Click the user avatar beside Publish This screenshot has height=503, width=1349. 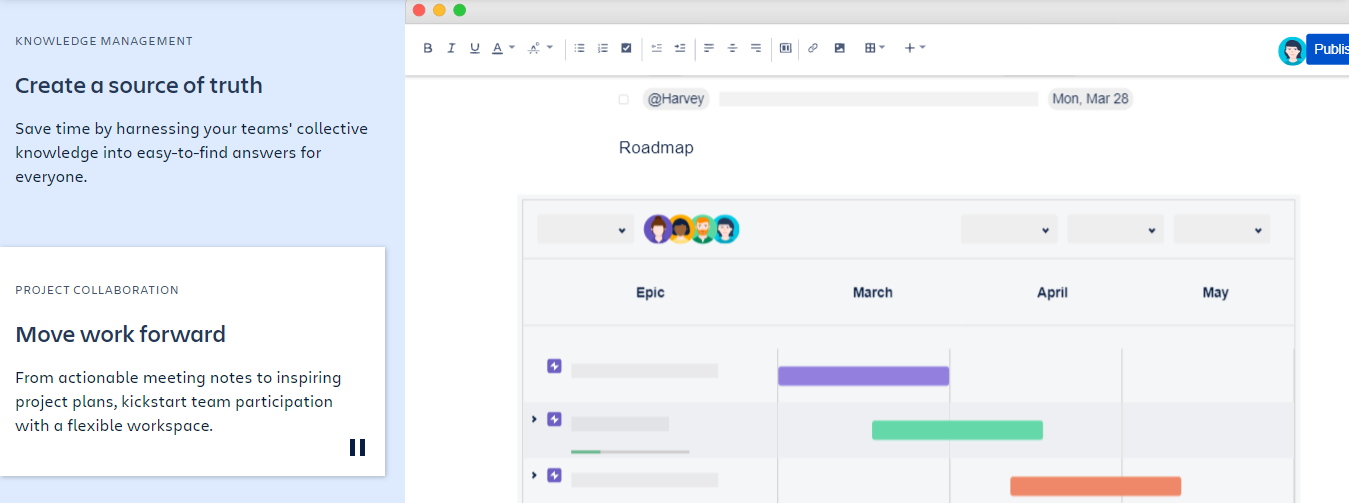[x=1292, y=51]
